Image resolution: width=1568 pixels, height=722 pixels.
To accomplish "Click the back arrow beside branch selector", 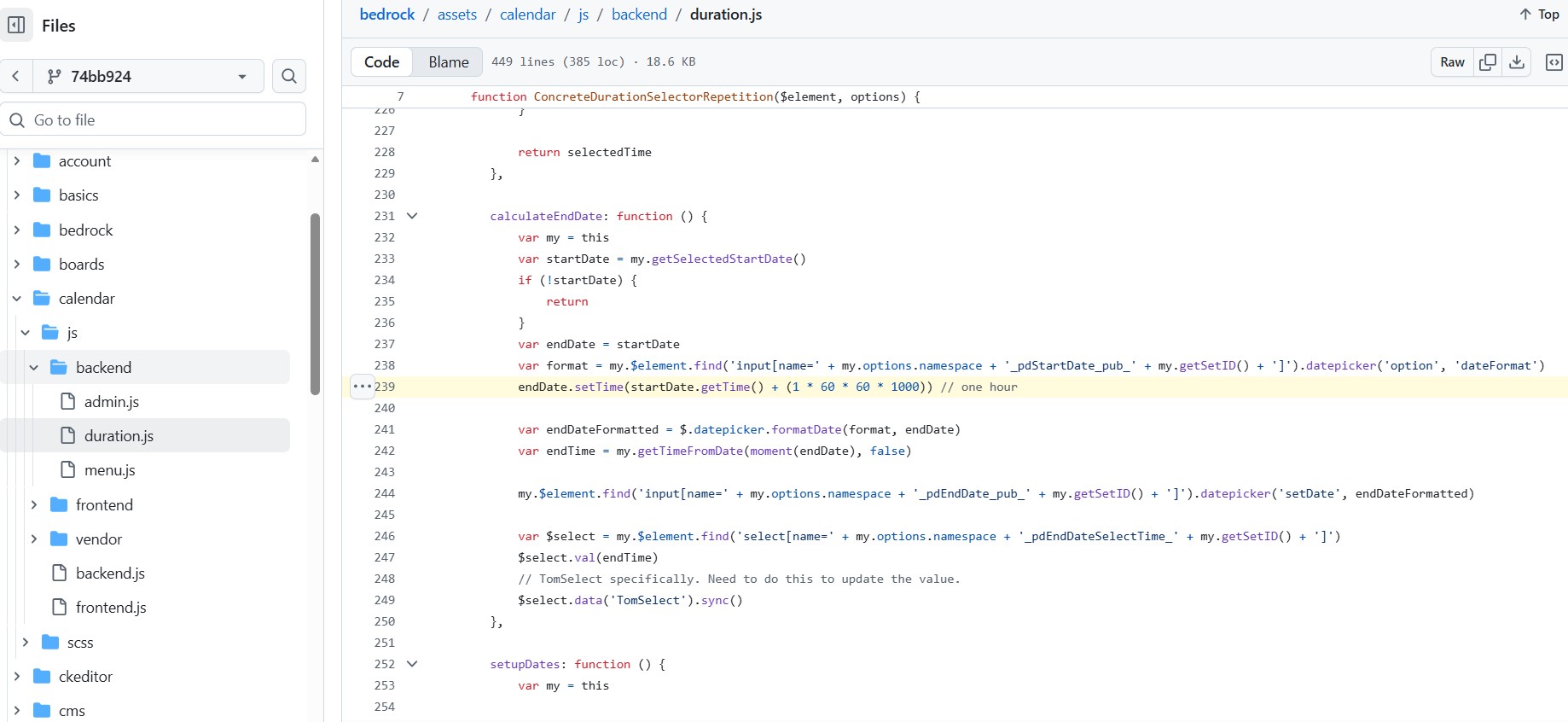I will pos(16,76).
